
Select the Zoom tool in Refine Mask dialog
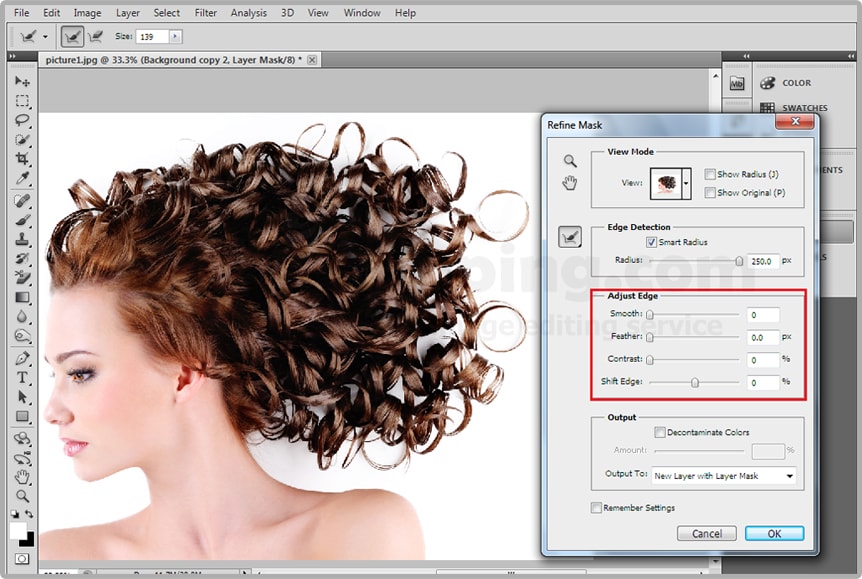coord(570,161)
